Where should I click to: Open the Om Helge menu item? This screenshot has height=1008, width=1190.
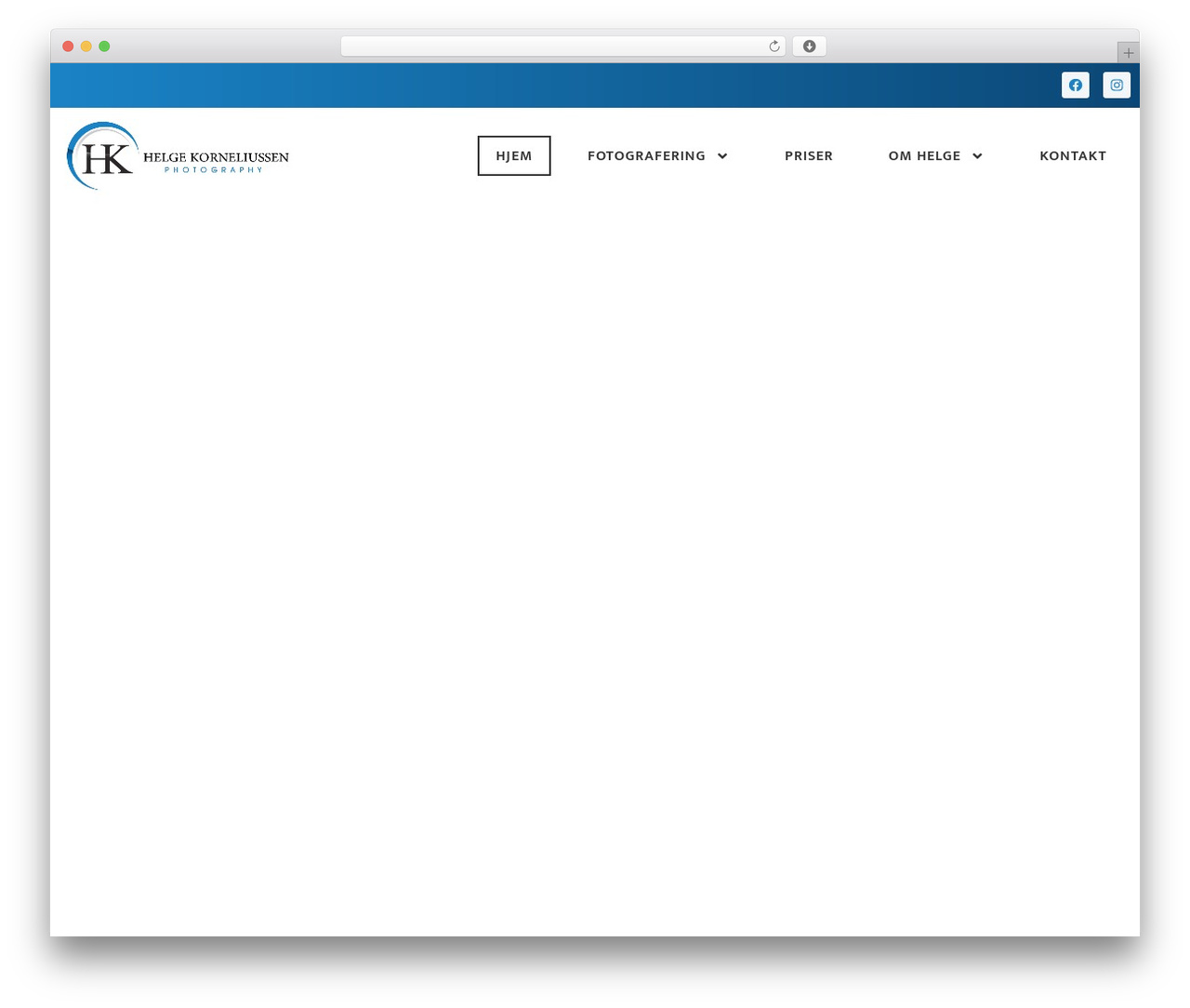(x=924, y=156)
